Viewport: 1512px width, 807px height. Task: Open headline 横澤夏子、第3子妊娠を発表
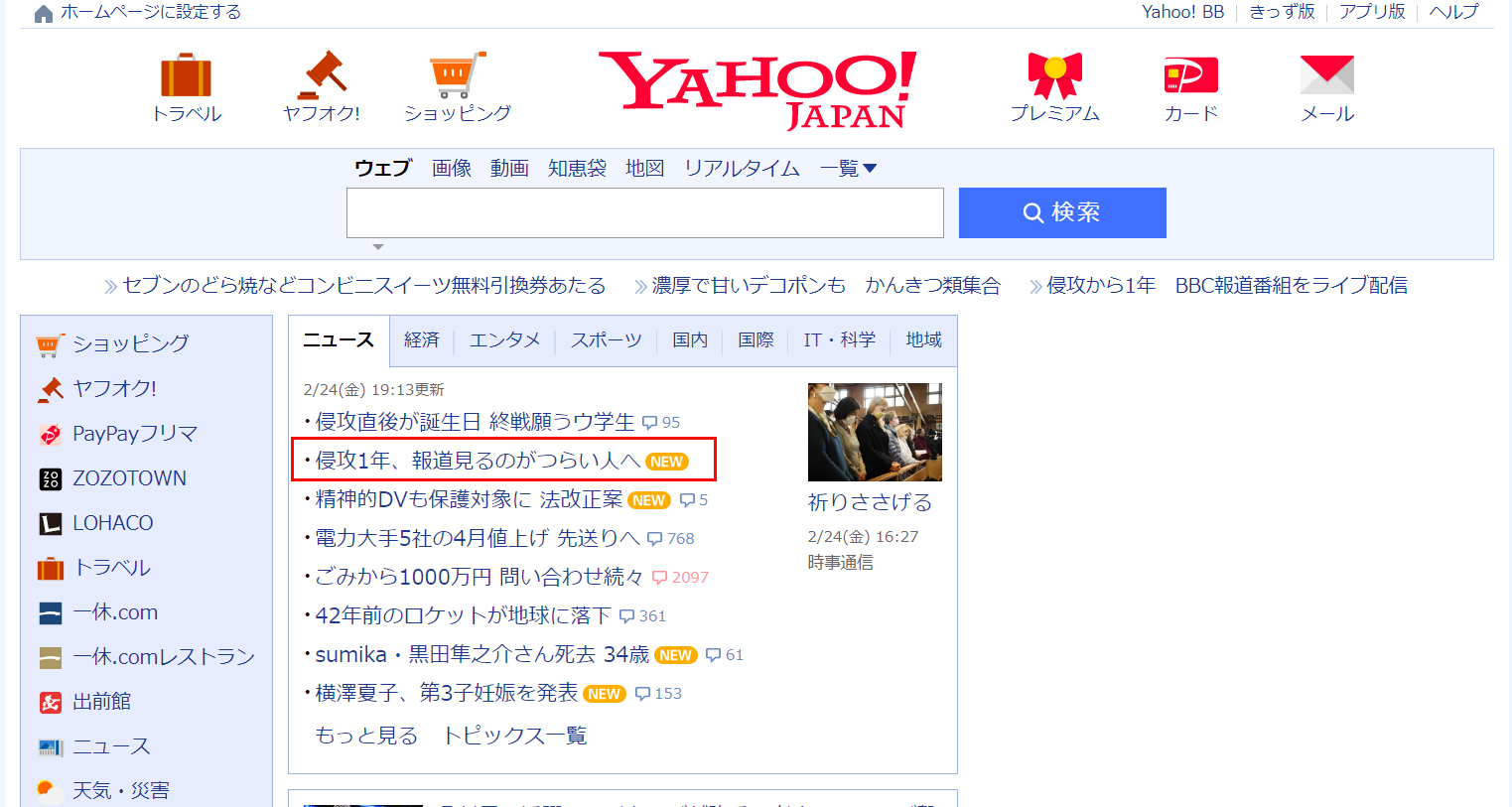click(x=447, y=693)
